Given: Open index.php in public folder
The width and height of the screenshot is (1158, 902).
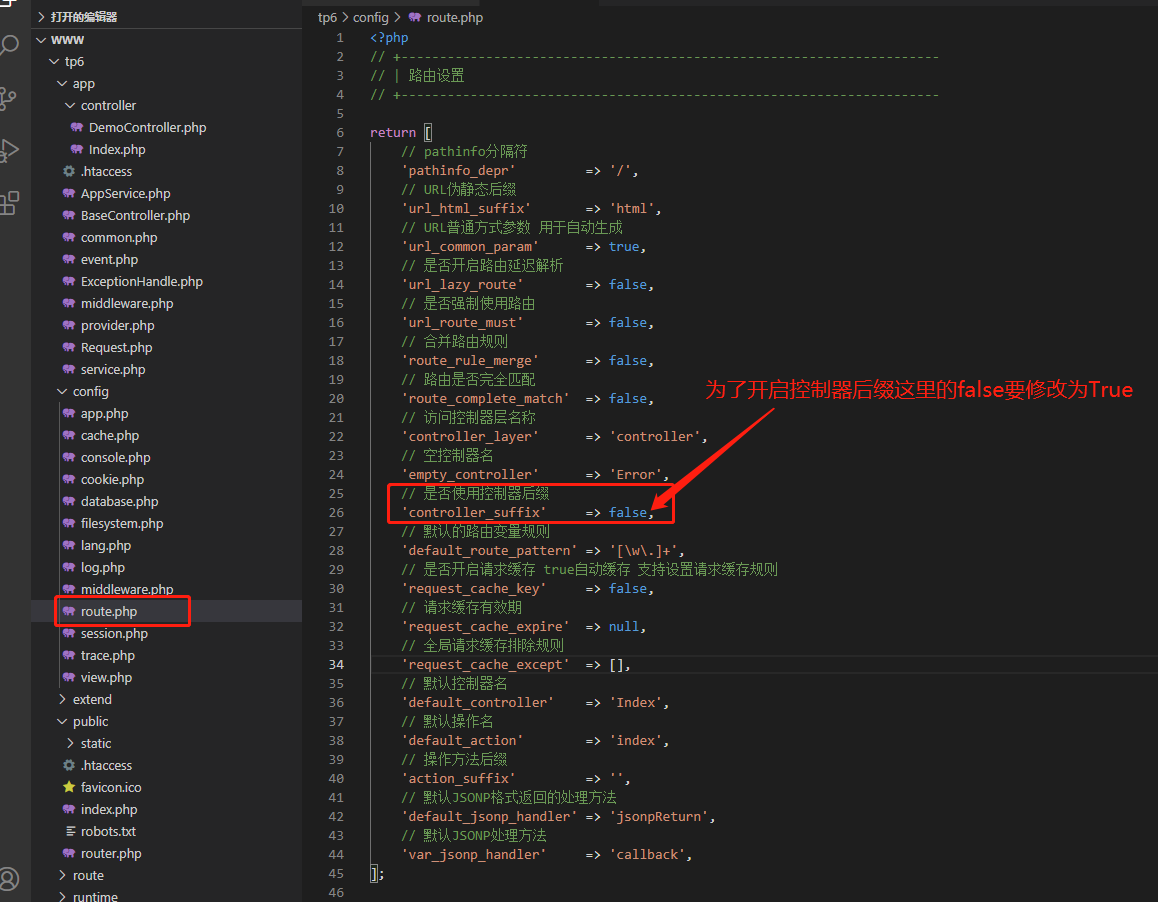Looking at the screenshot, I should coord(109,810).
